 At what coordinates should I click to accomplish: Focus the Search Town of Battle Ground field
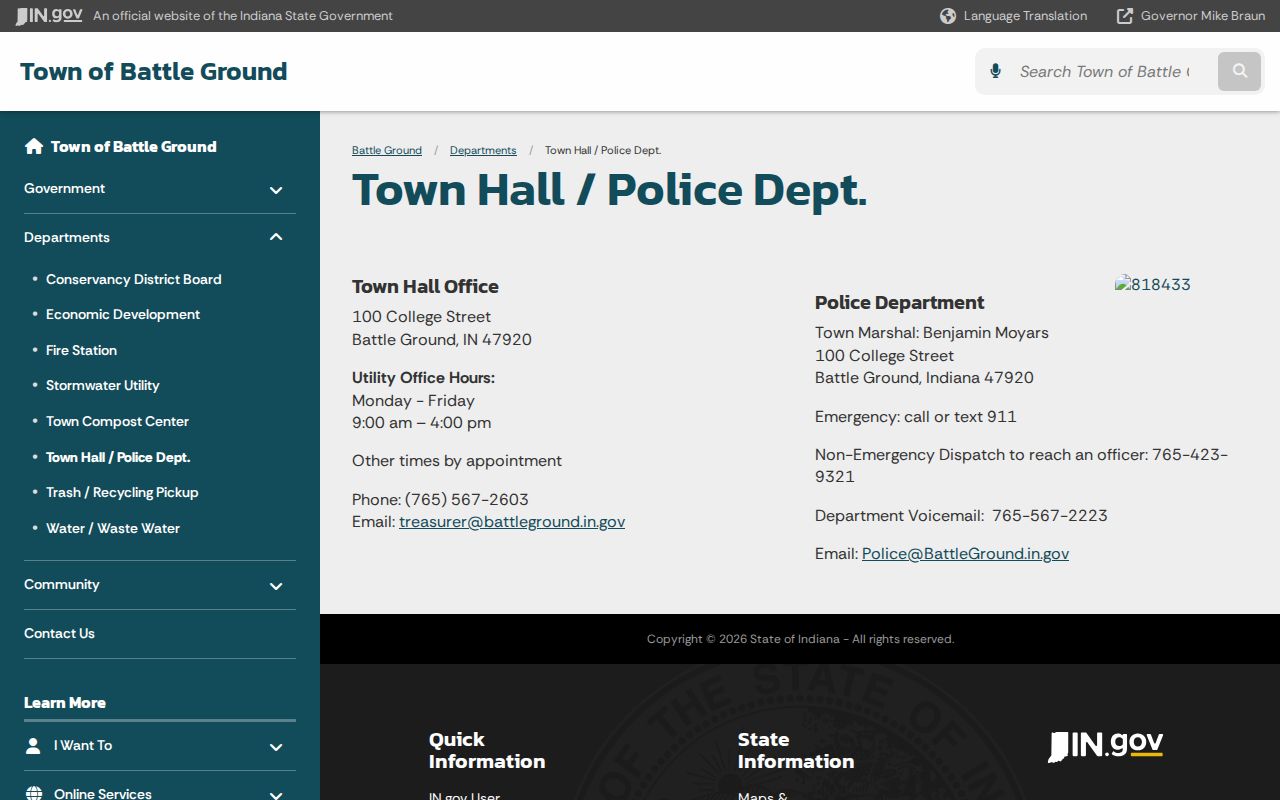click(1105, 71)
